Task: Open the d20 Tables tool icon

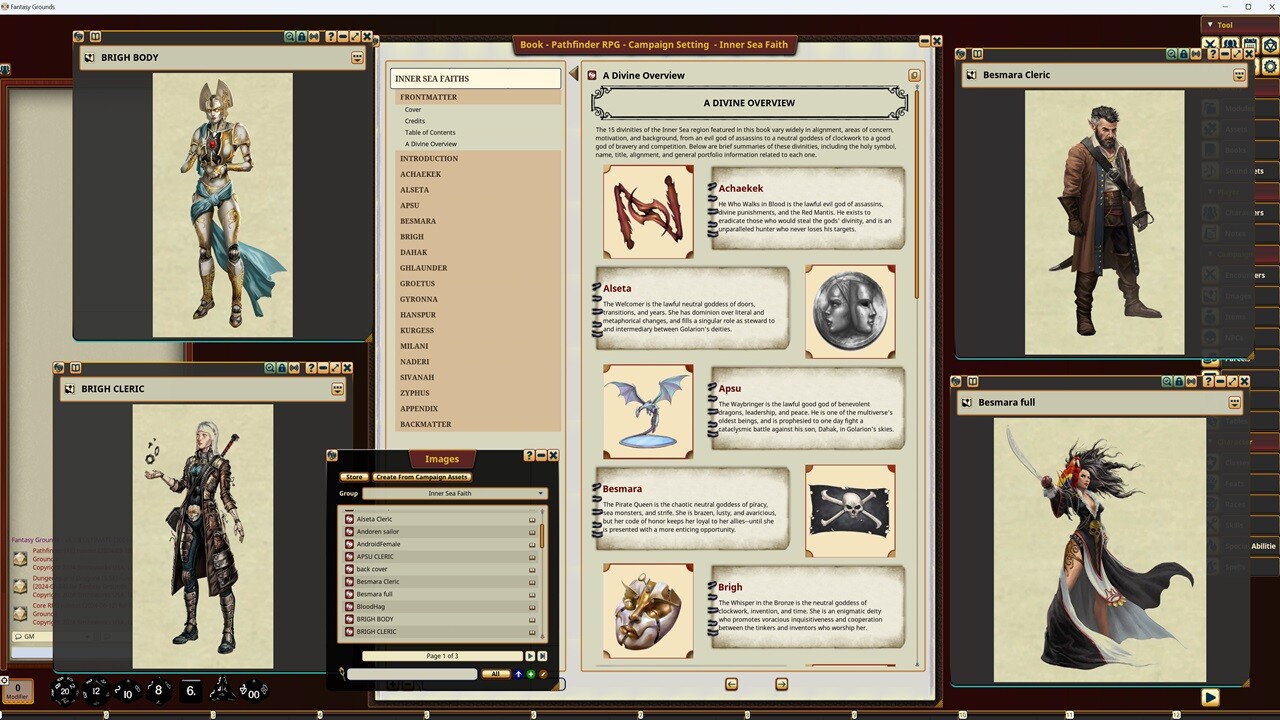Action: pyautogui.click(x=1269, y=43)
